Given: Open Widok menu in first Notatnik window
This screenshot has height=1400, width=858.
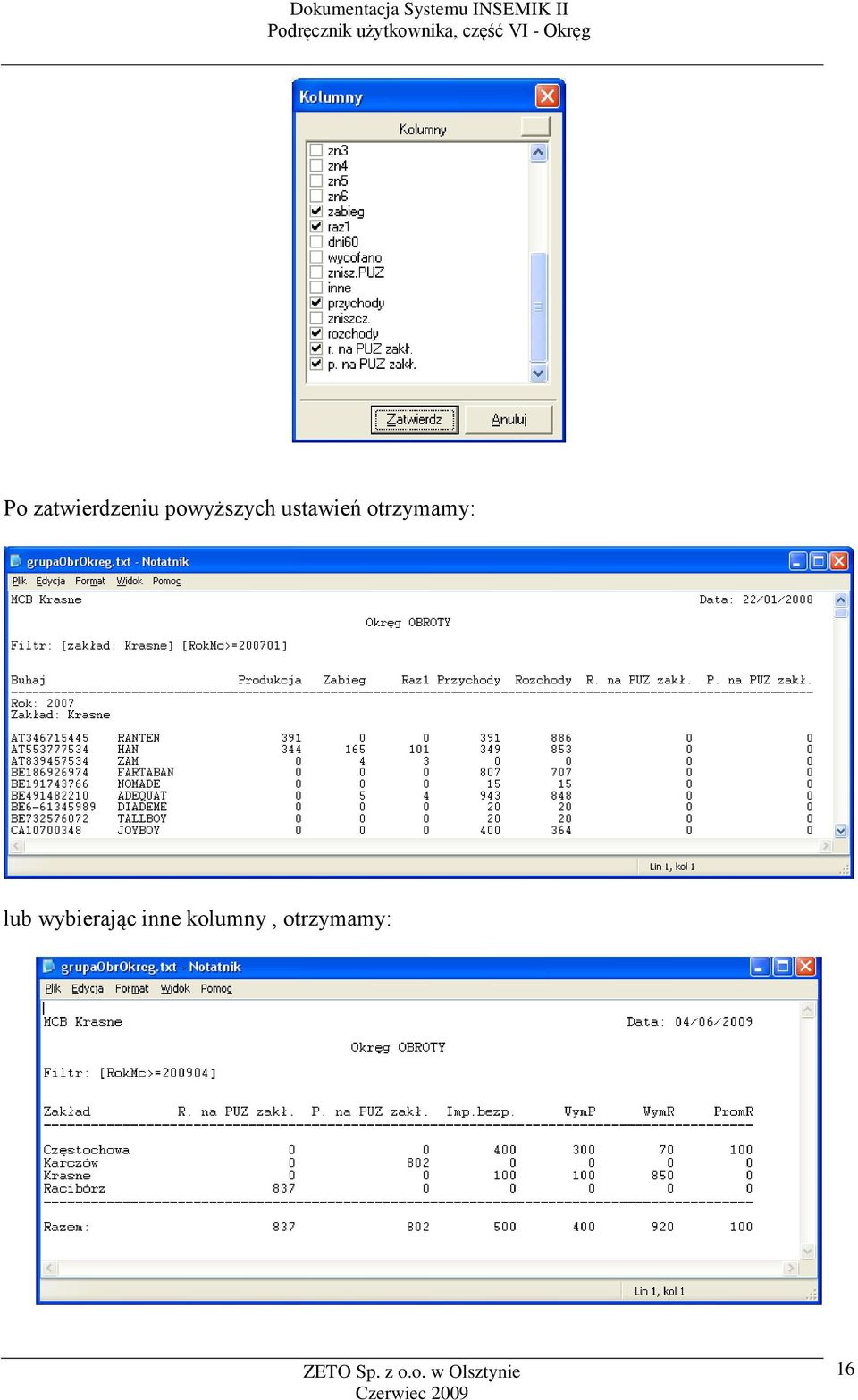Looking at the screenshot, I should tap(130, 581).
